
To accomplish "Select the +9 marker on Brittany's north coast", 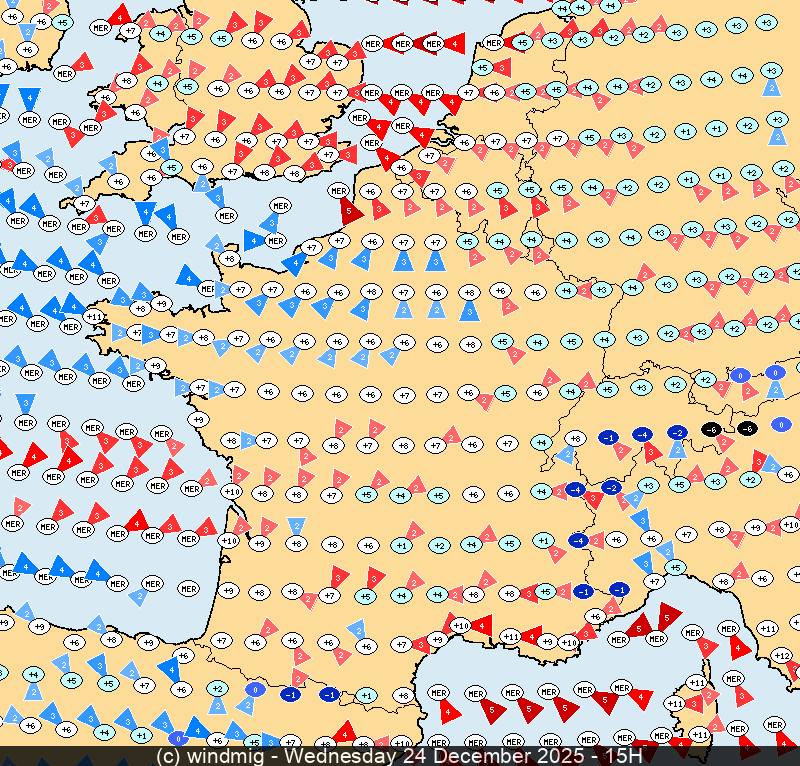I will (x=162, y=303).
